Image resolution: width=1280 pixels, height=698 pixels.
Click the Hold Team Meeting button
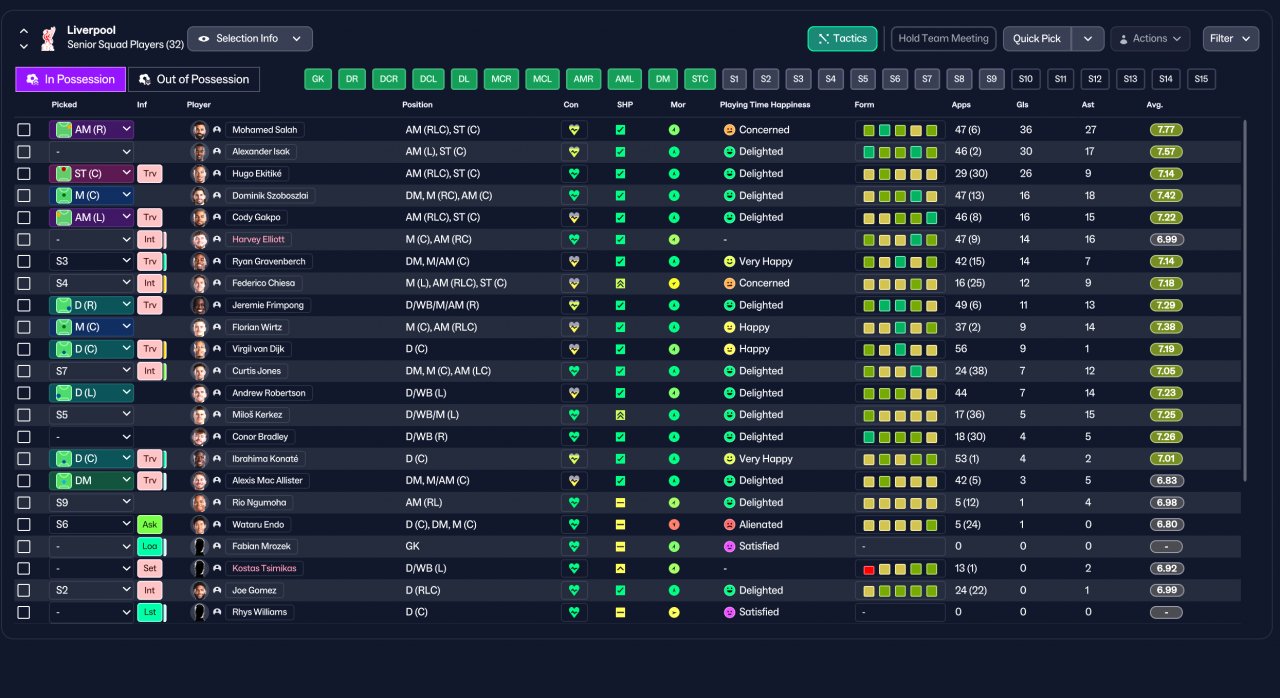pos(943,39)
